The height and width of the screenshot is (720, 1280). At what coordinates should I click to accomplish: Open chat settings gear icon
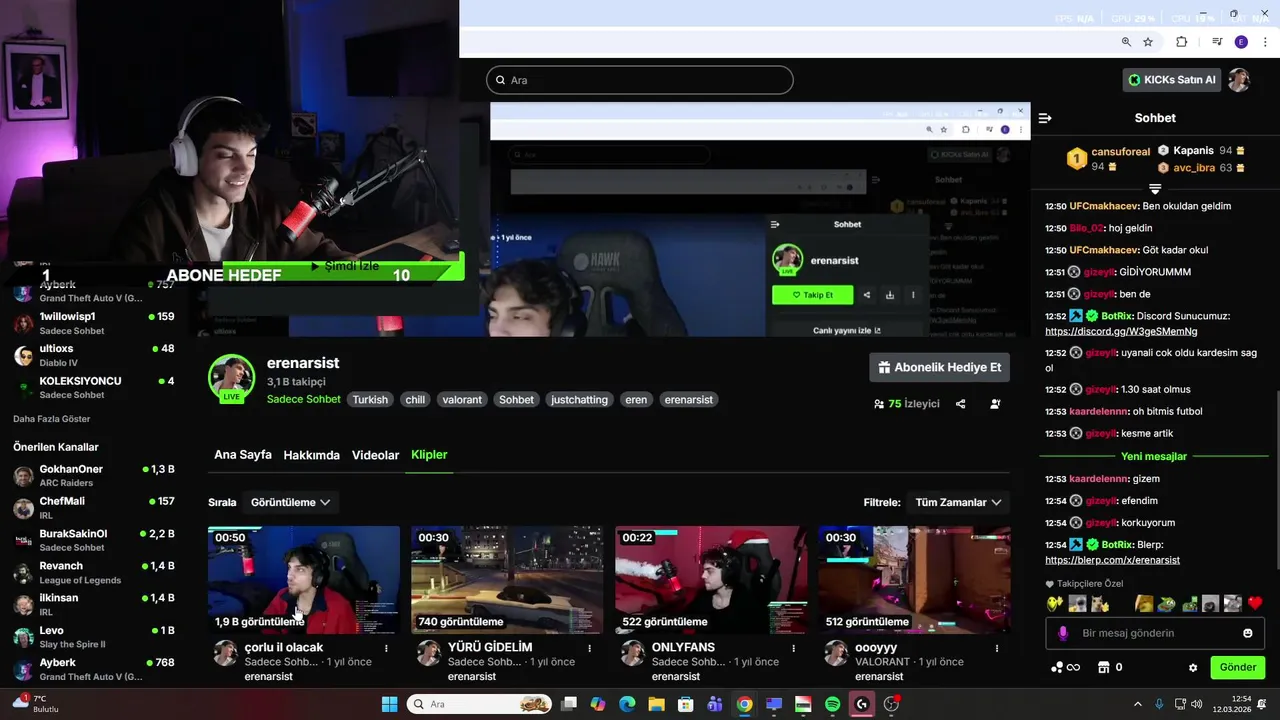(x=1192, y=667)
